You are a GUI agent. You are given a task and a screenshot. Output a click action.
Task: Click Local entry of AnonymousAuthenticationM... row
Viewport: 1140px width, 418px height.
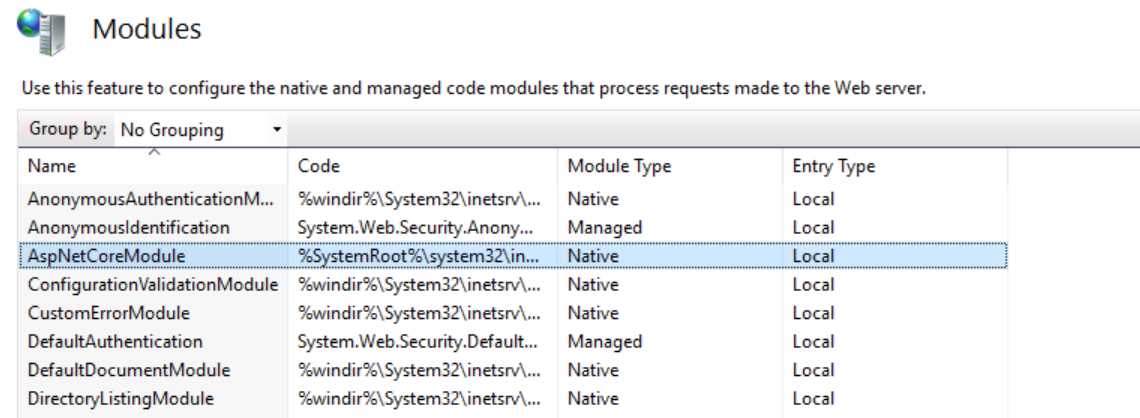(814, 199)
